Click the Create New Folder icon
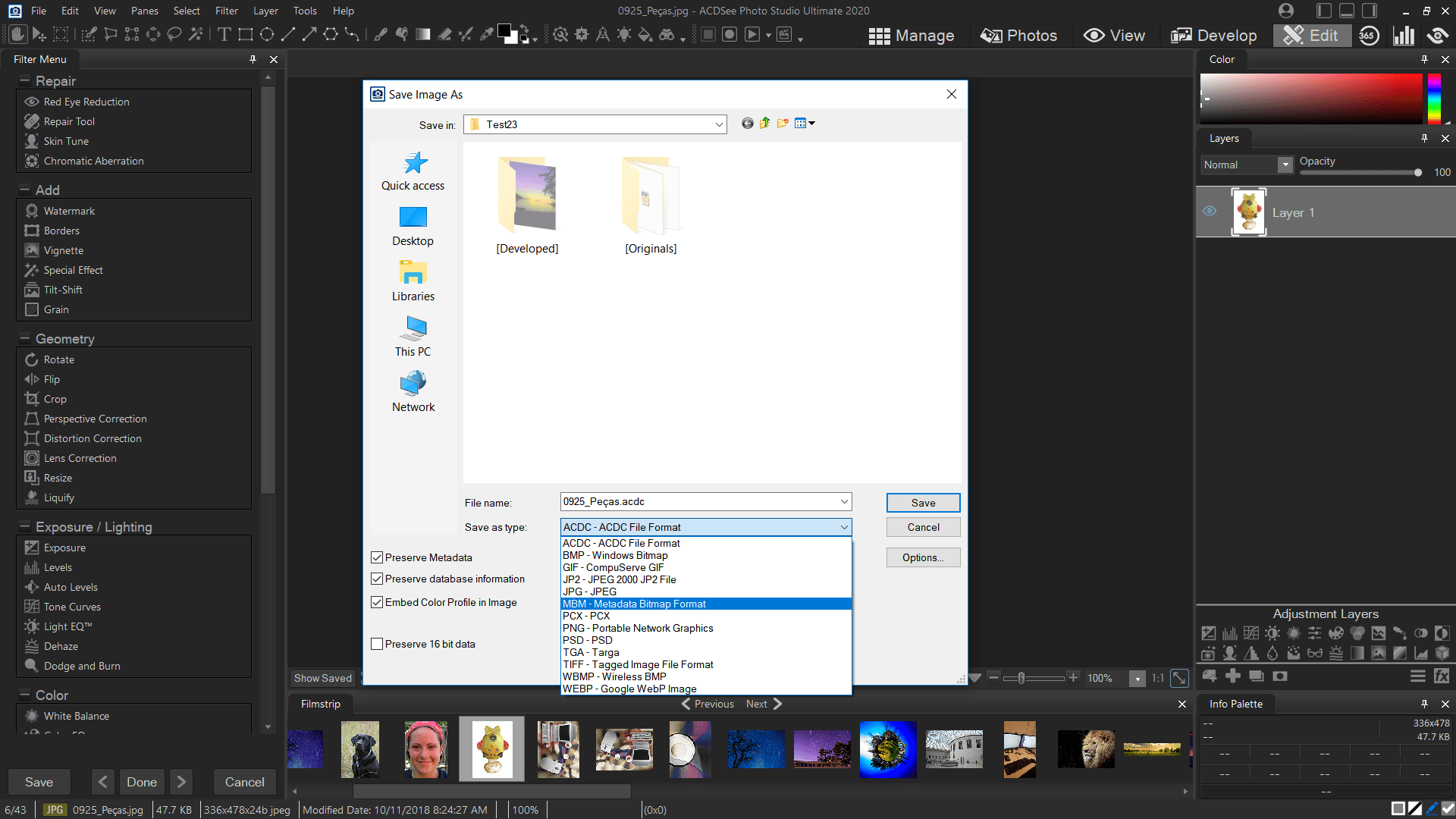The image size is (1456, 819). pos(783,124)
